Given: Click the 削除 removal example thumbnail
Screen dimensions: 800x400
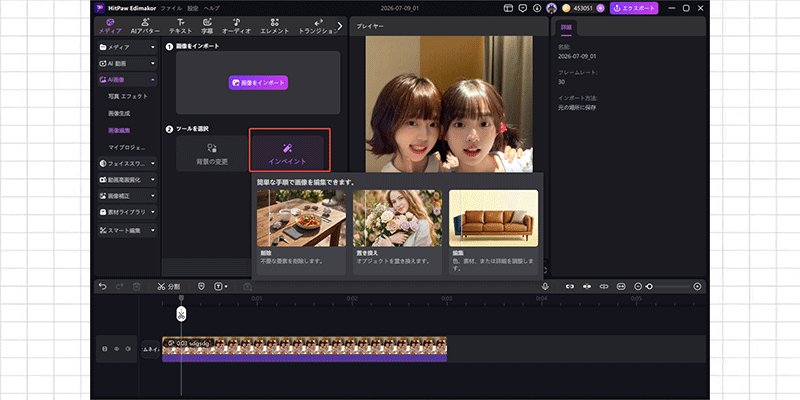Looking at the screenshot, I should click(301, 218).
